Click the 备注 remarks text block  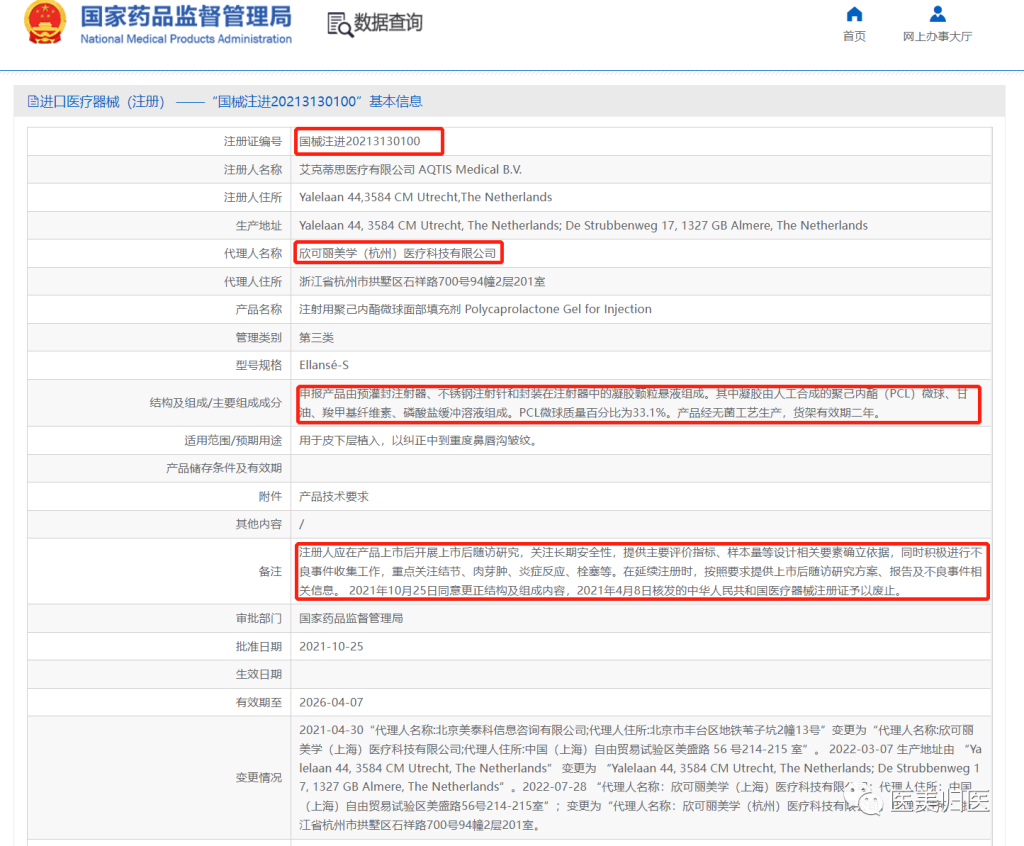click(641, 572)
